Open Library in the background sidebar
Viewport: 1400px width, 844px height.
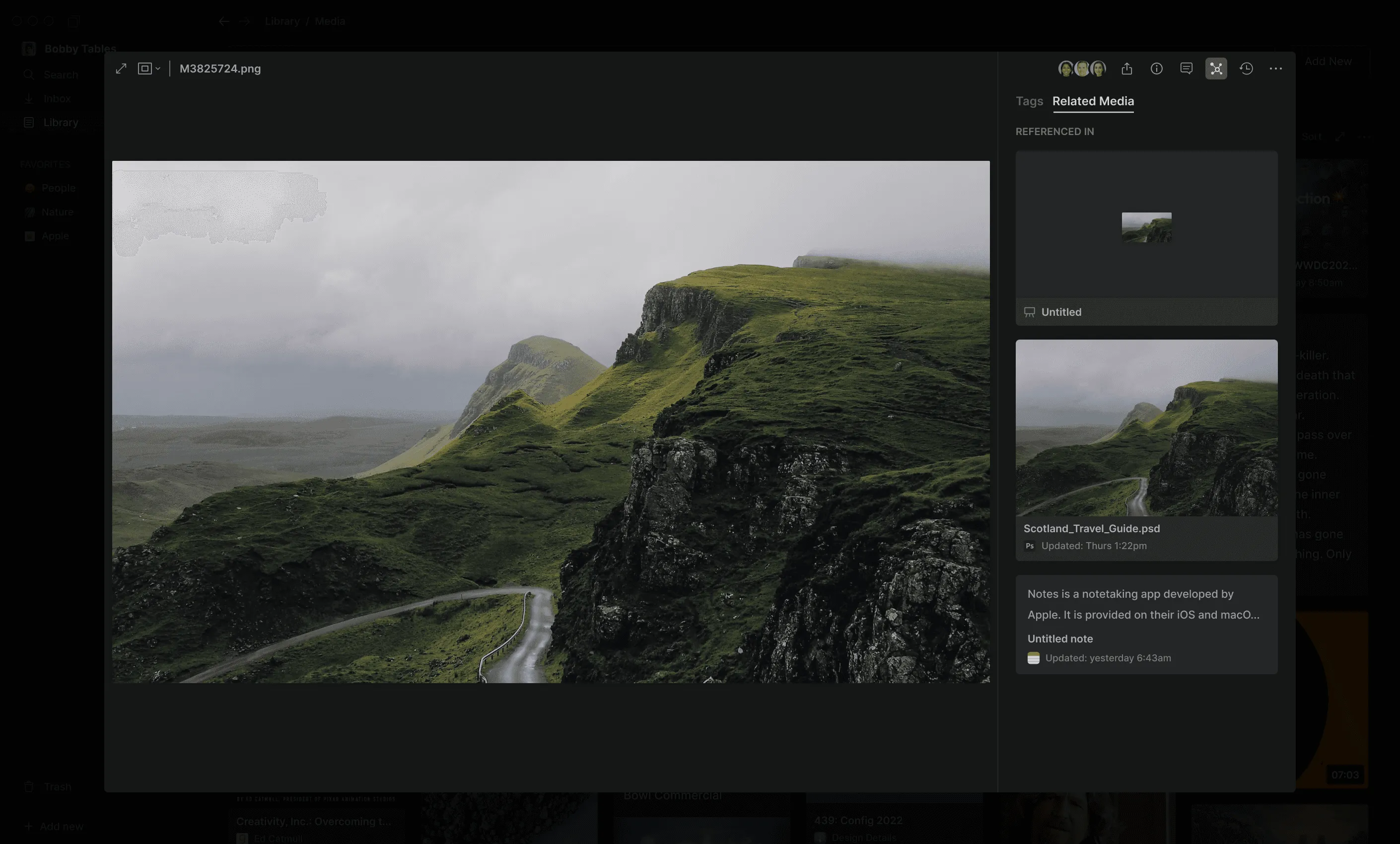pos(51,122)
